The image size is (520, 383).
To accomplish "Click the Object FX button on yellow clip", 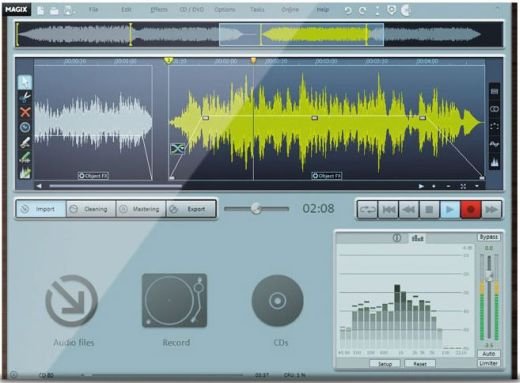I will tap(327, 176).
